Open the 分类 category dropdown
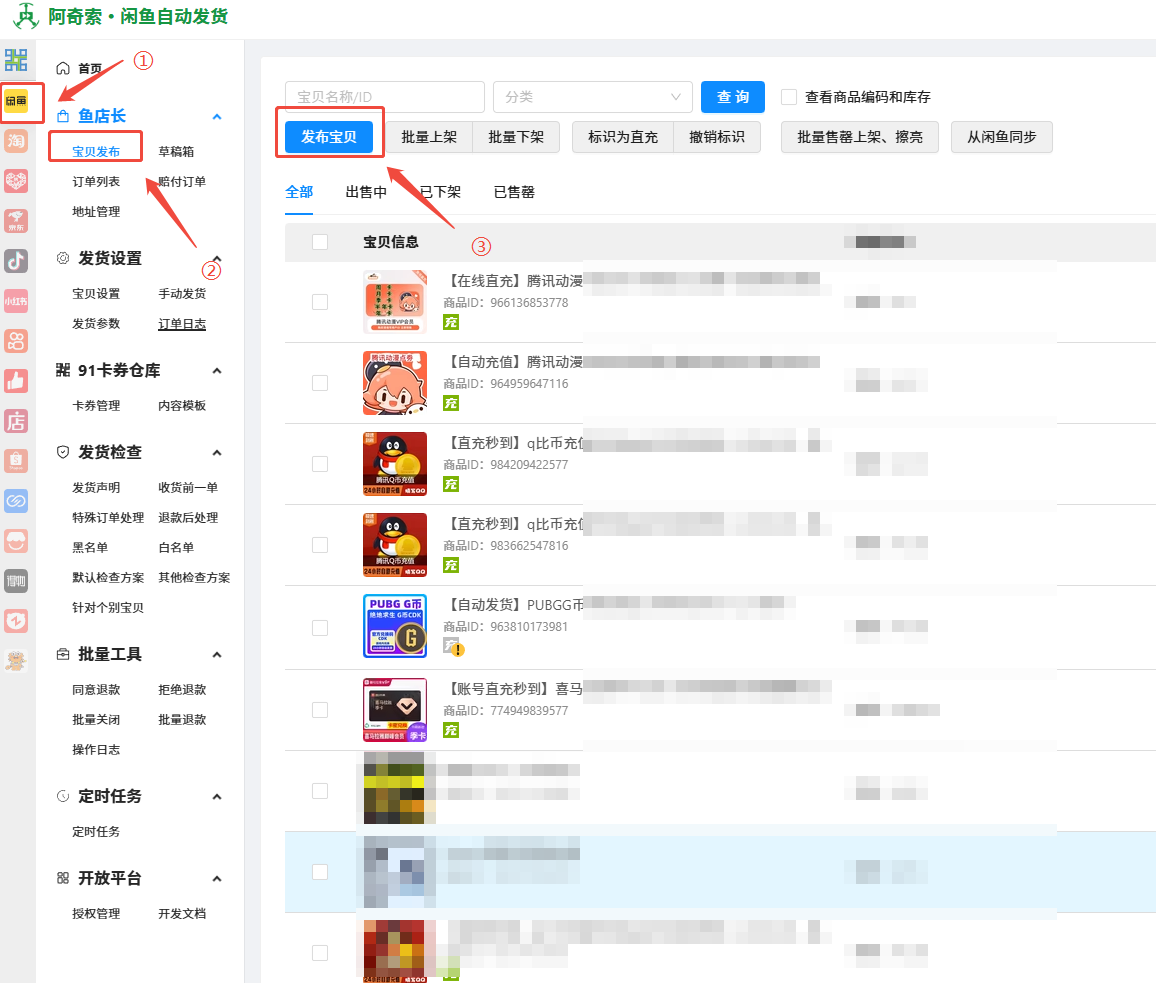Image resolution: width=1156 pixels, height=983 pixels. [592, 97]
